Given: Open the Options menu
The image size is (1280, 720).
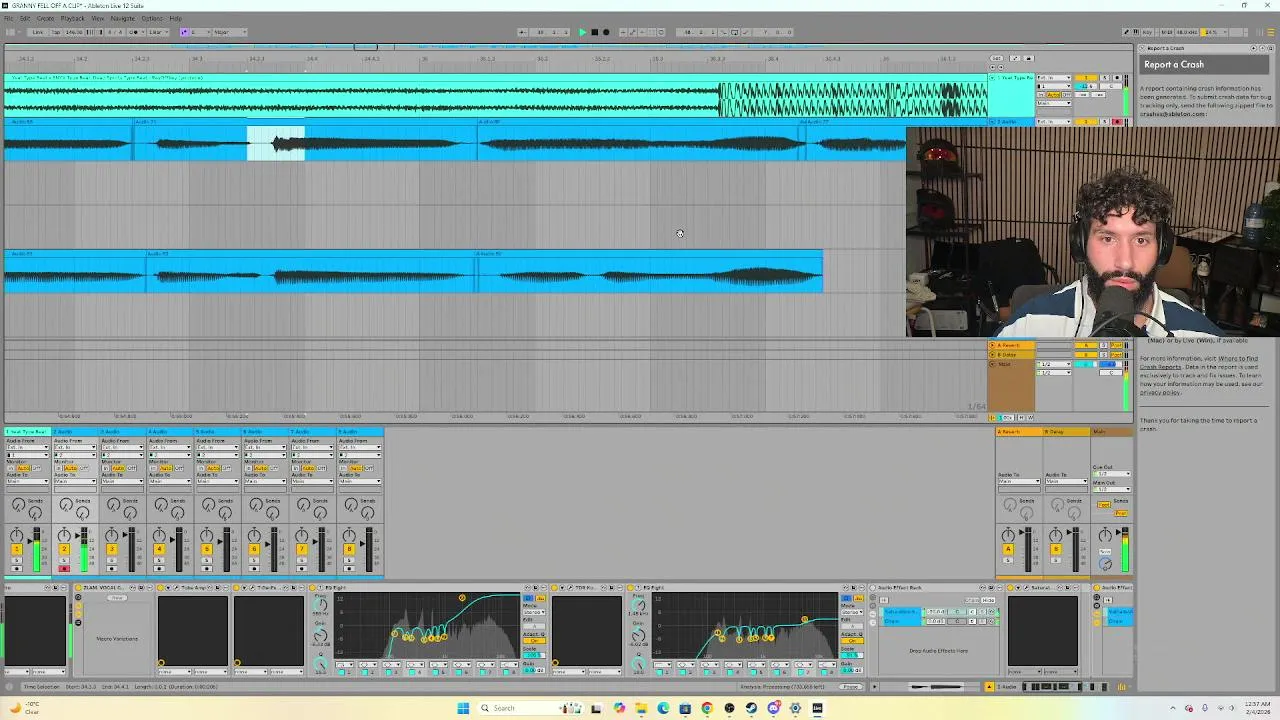Looking at the screenshot, I should click(x=152, y=18).
